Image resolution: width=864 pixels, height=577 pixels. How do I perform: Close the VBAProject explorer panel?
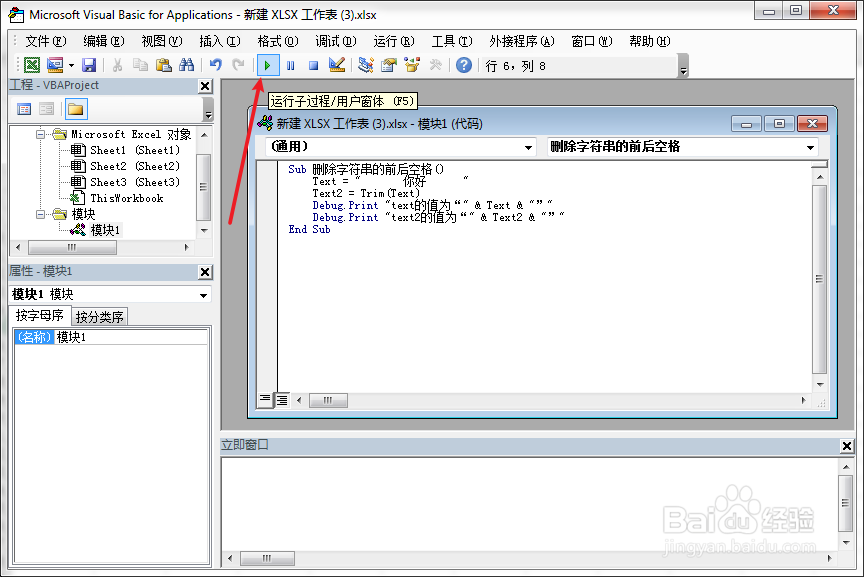click(x=205, y=86)
